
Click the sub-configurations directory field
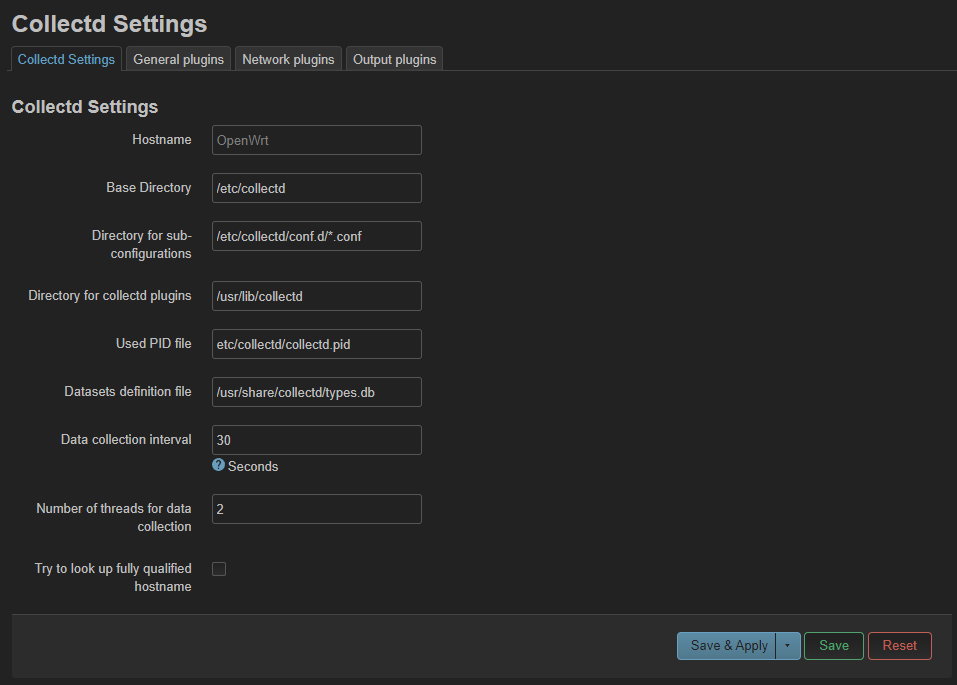pyautogui.click(x=316, y=236)
